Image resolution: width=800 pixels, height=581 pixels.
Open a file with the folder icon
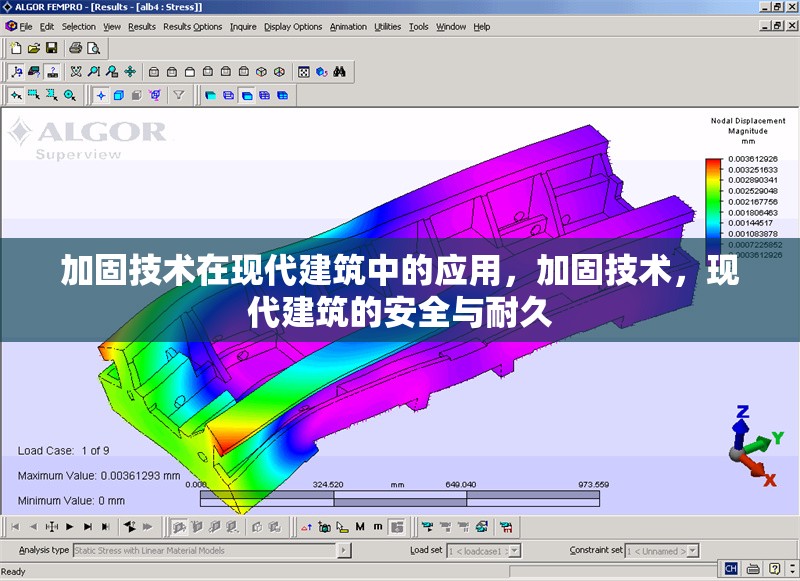[34, 48]
